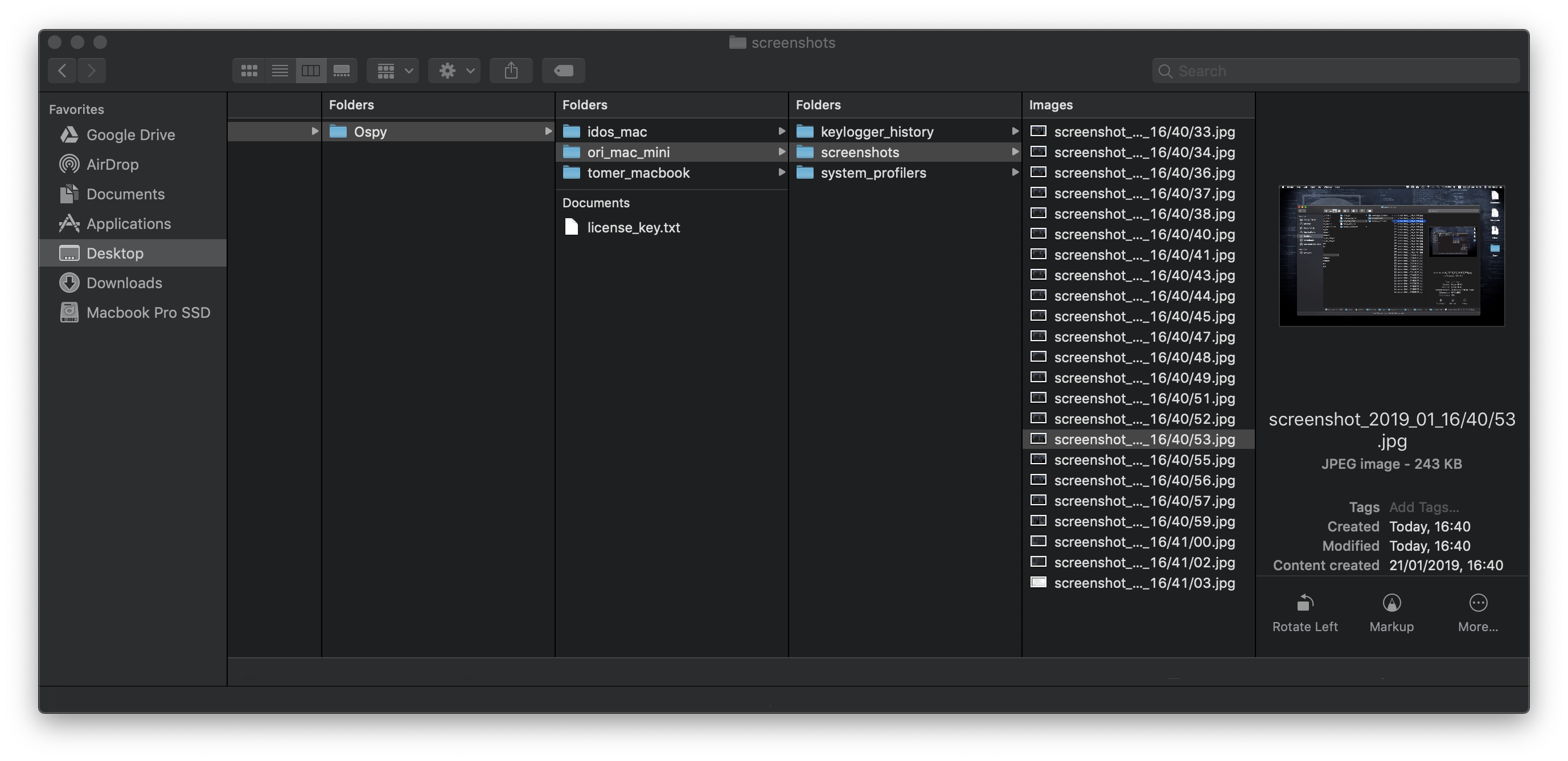This screenshot has height=761, width=1568.
Task: Click the Share toolbar icon
Action: pyautogui.click(x=511, y=71)
